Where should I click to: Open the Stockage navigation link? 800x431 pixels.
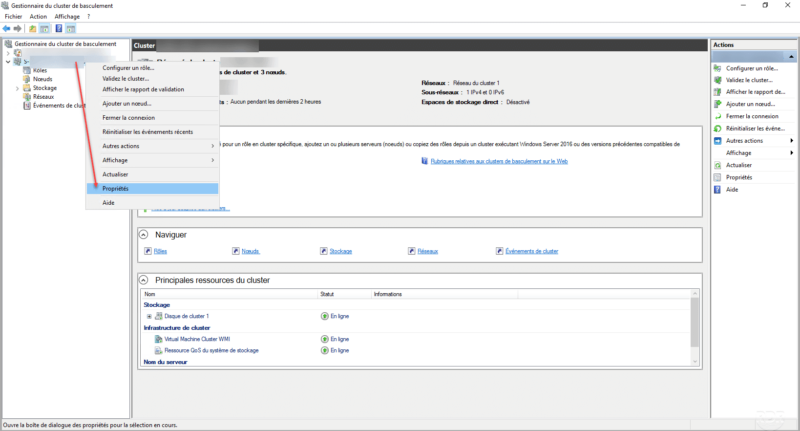341,251
